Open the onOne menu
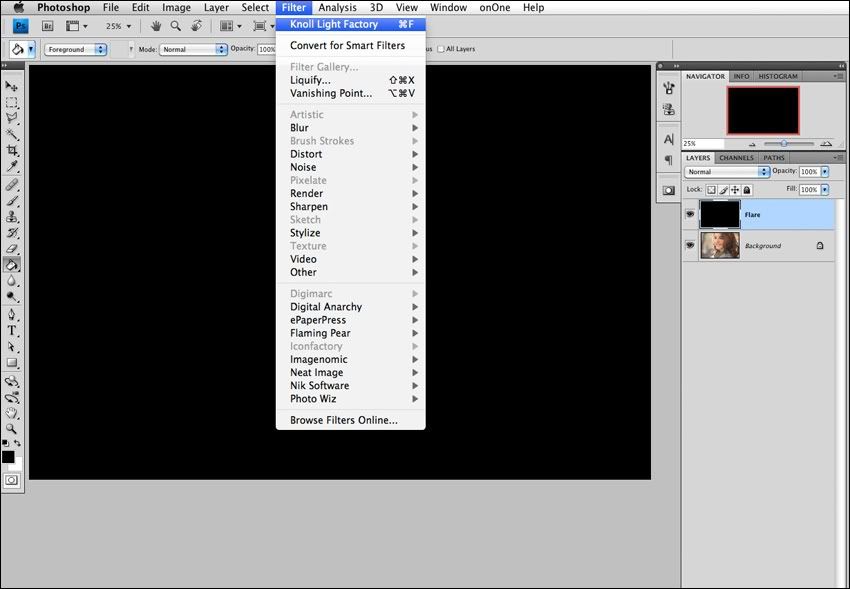The image size is (850, 589). [494, 8]
